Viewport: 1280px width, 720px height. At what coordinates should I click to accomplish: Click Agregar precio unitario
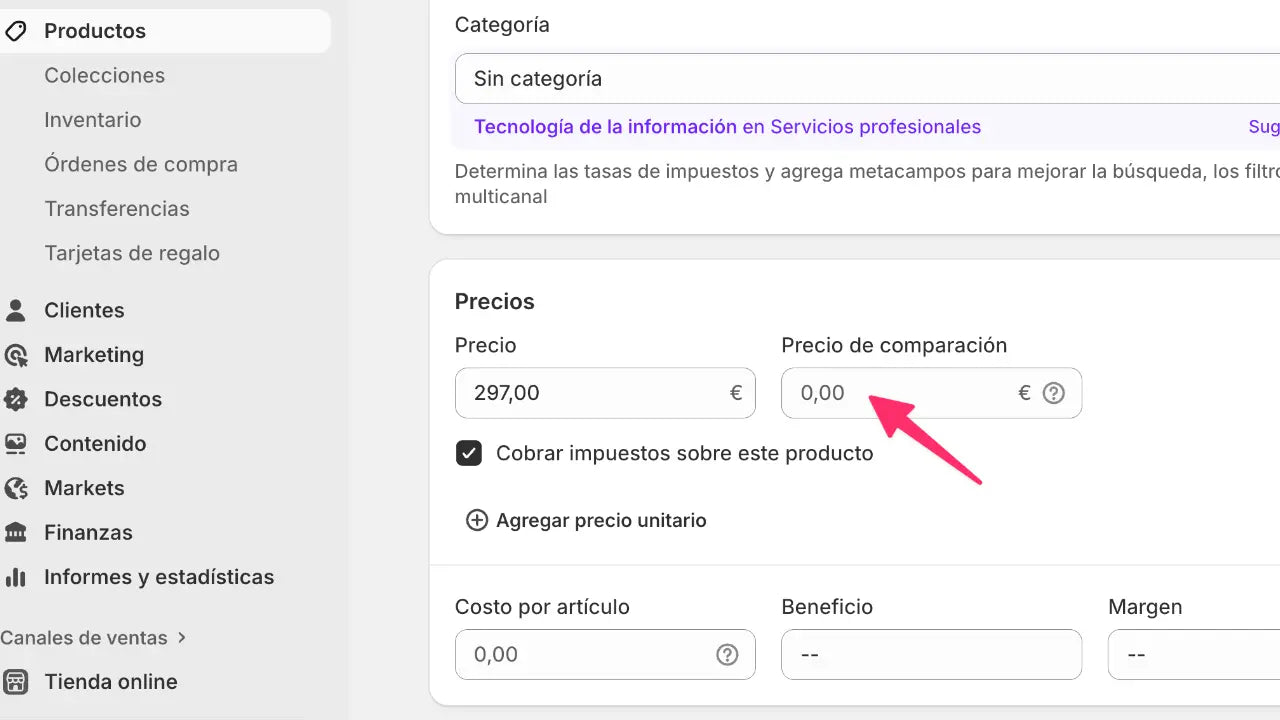click(586, 520)
